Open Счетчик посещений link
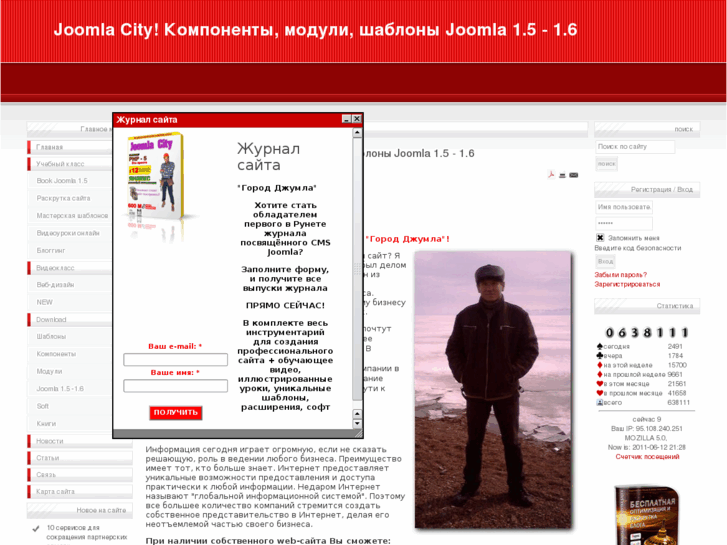The height and width of the screenshot is (545, 727). coord(647,456)
